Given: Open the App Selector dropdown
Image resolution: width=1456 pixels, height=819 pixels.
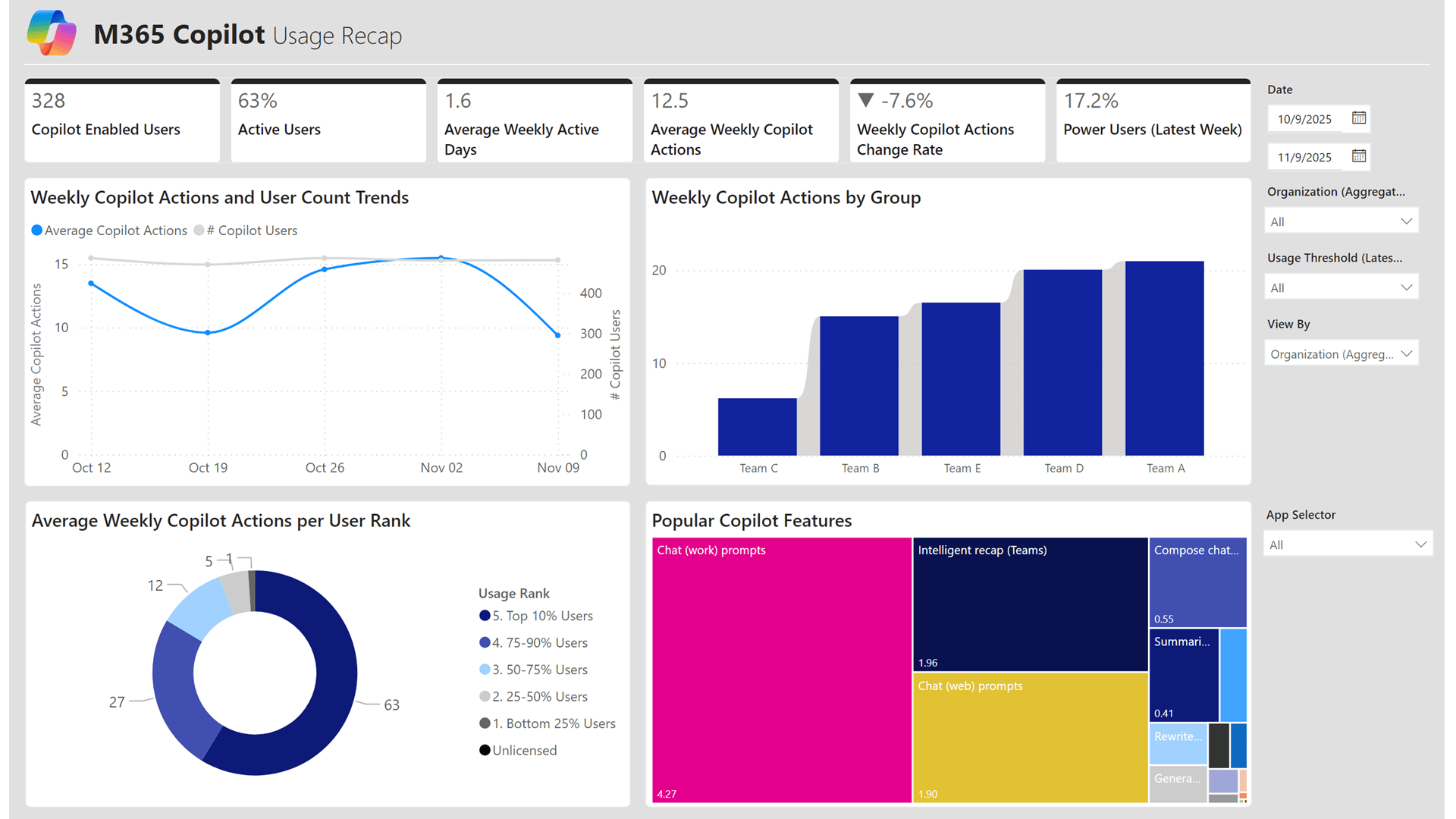Looking at the screenshot, I should (x=1348, y=544).
